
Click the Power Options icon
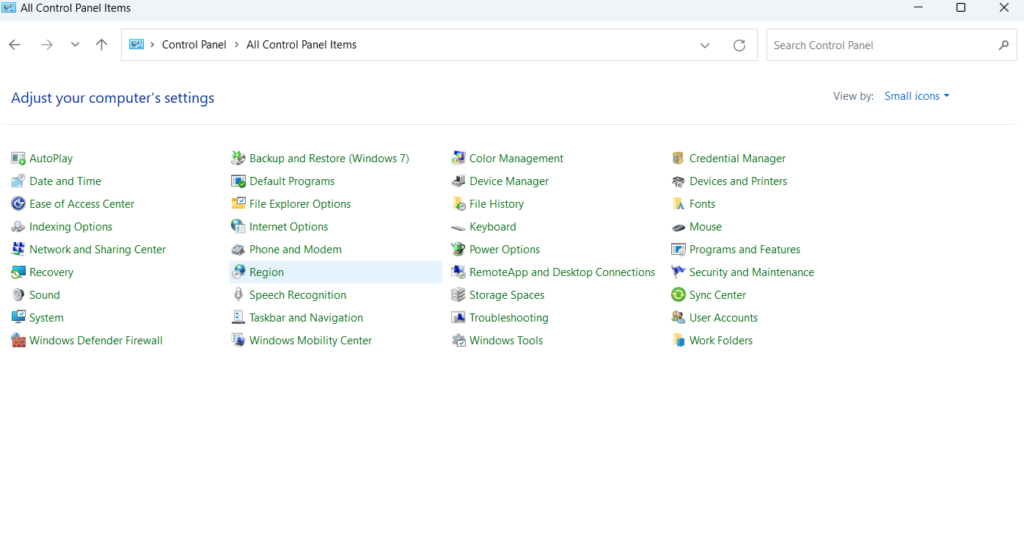tap(458, 250)
